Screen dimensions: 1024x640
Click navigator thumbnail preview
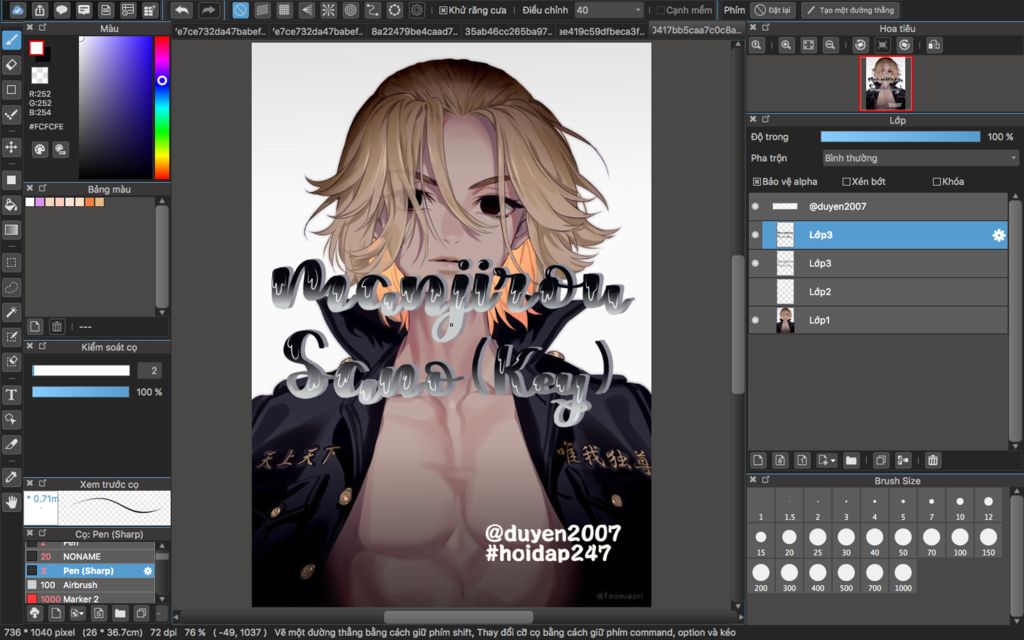click(x=886, y=84)
